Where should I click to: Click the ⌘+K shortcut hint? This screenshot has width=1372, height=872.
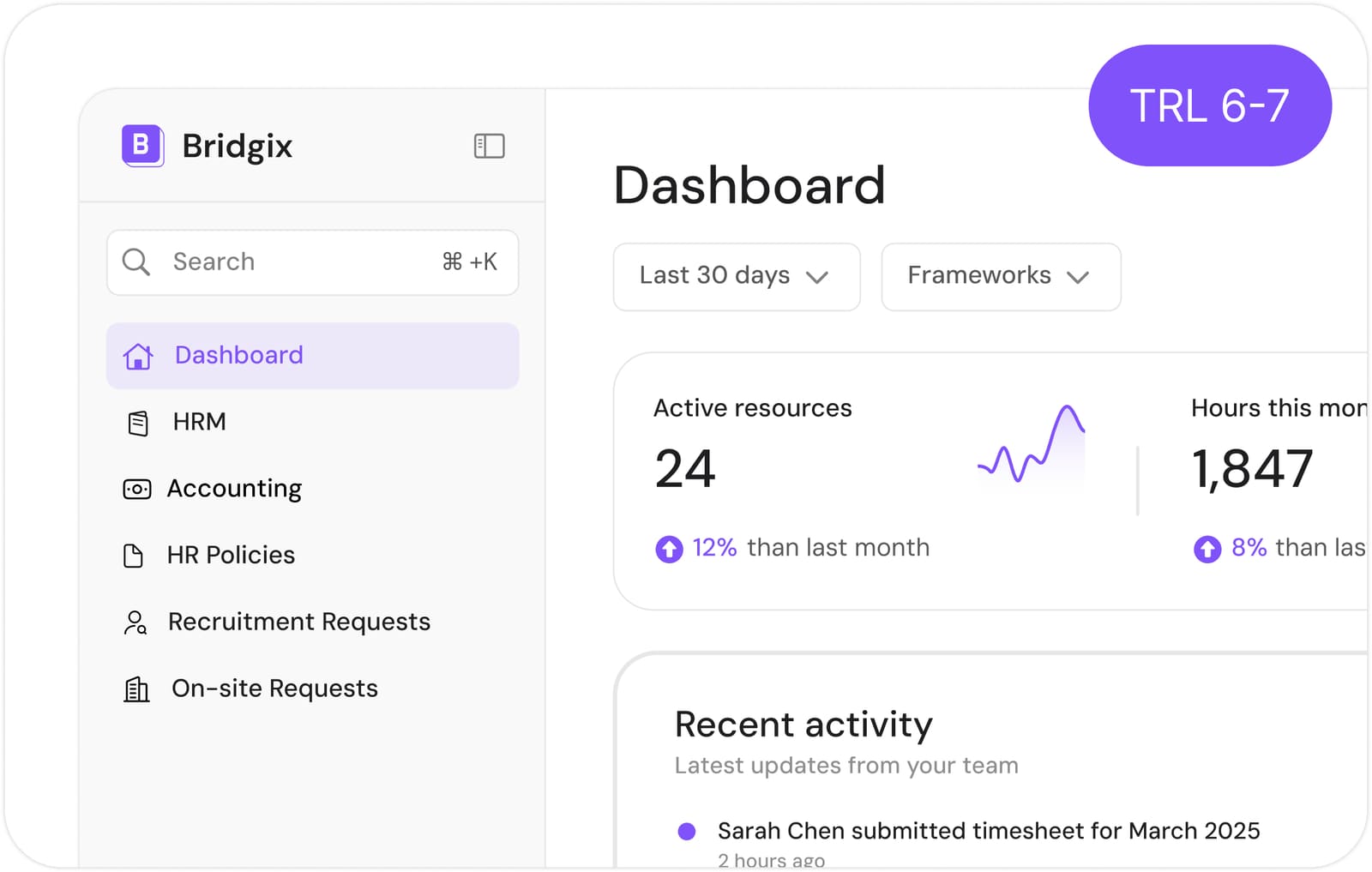coord(470,262)
